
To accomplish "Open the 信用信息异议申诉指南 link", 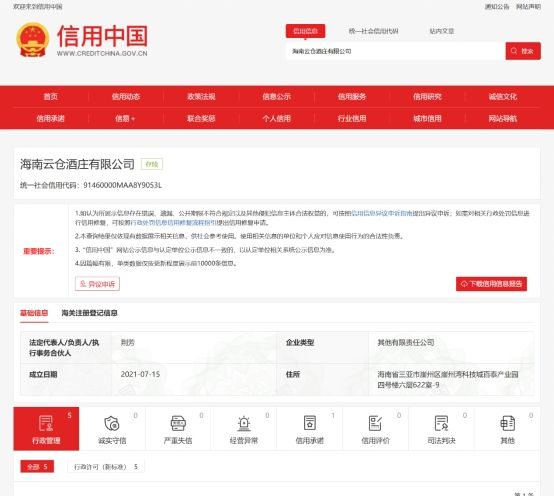I will pos(382,213).
